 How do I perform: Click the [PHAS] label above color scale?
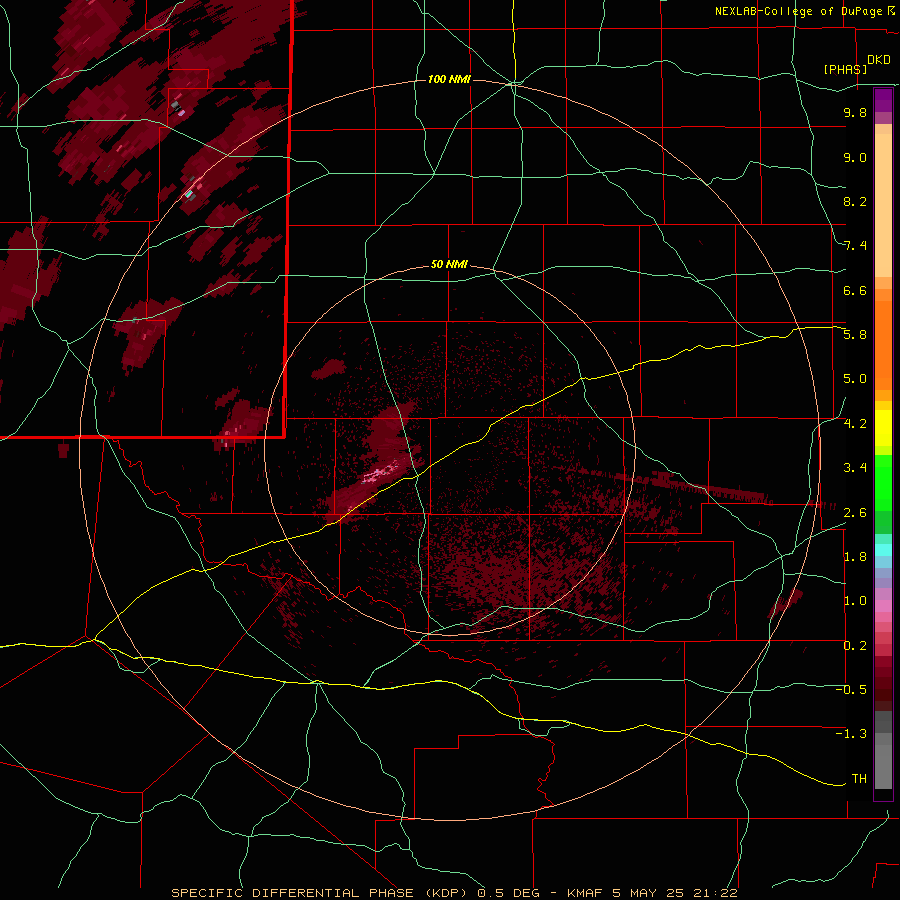coord(845,69)
